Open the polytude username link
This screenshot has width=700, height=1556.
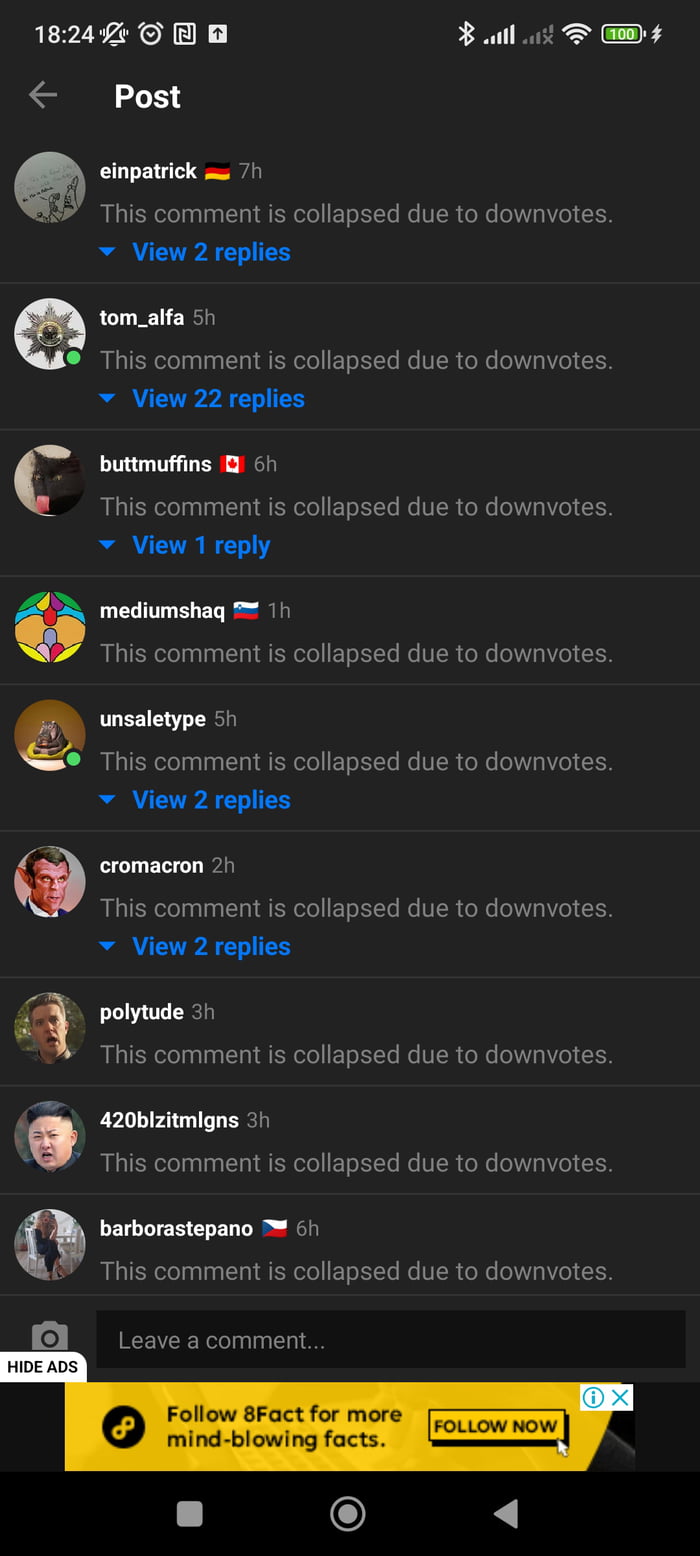[x=142, y=1012]
